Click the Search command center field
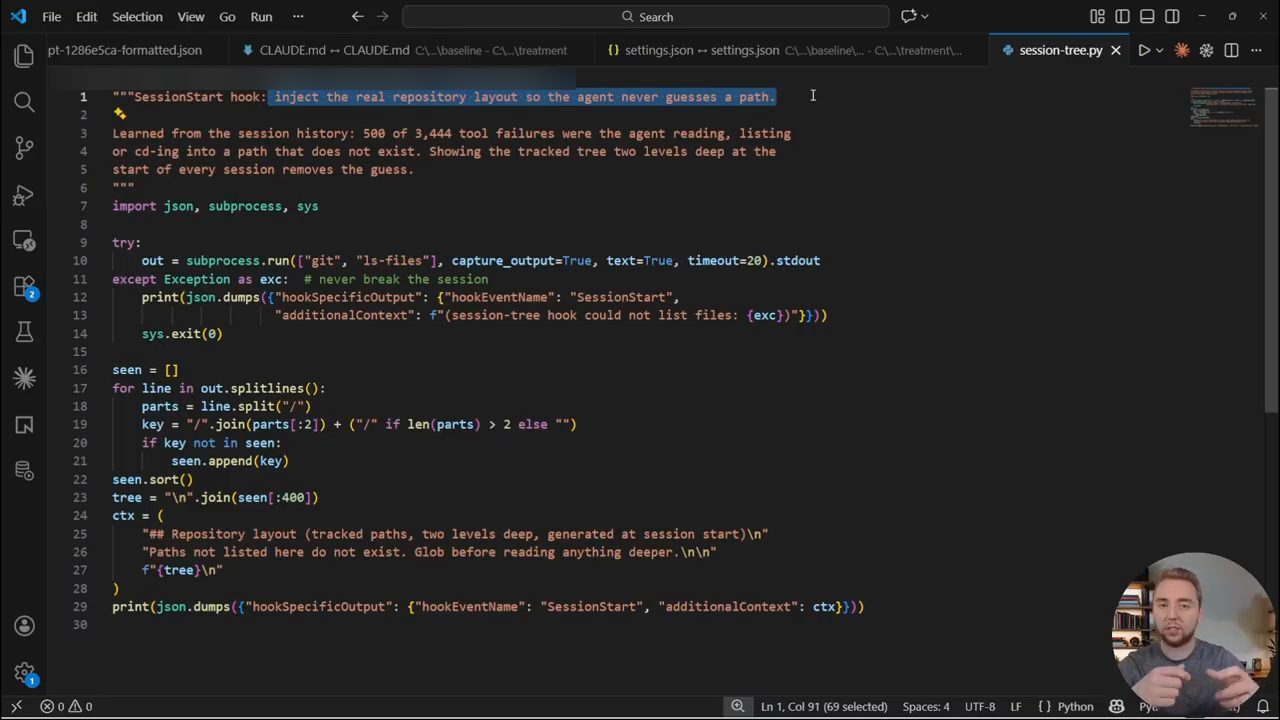 coord(646,17)
